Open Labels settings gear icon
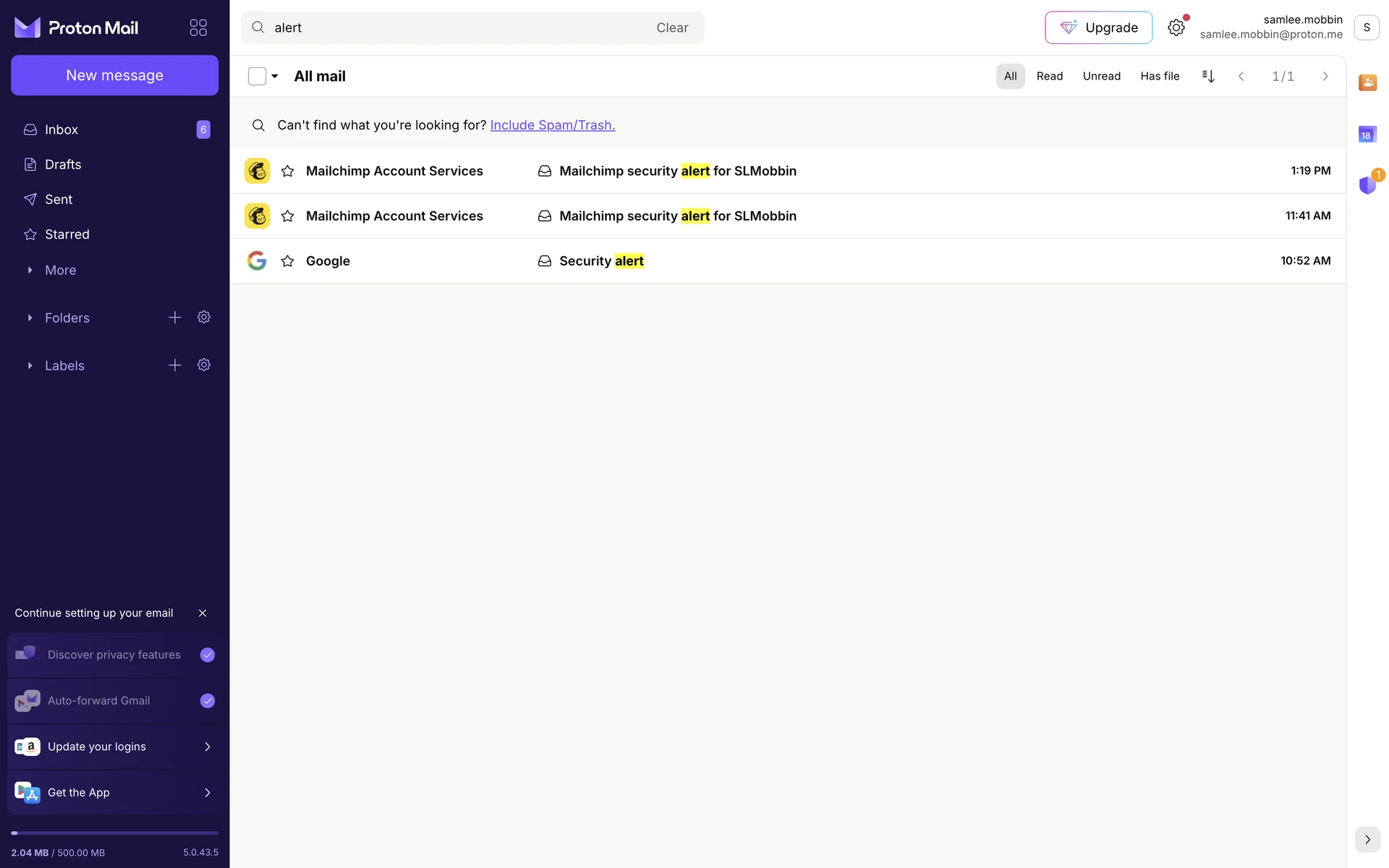 pyautogui.click(x=204, y=365)
